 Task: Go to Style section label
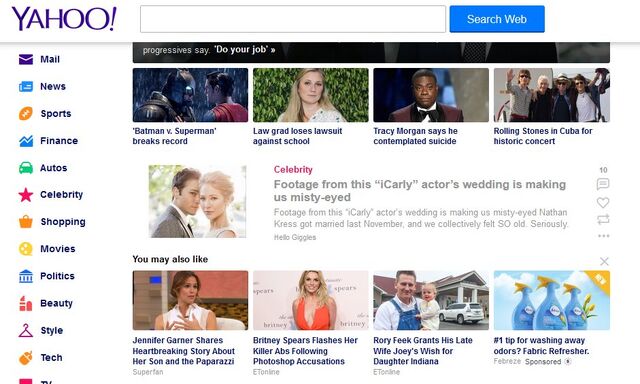click(x=51, y=330)
